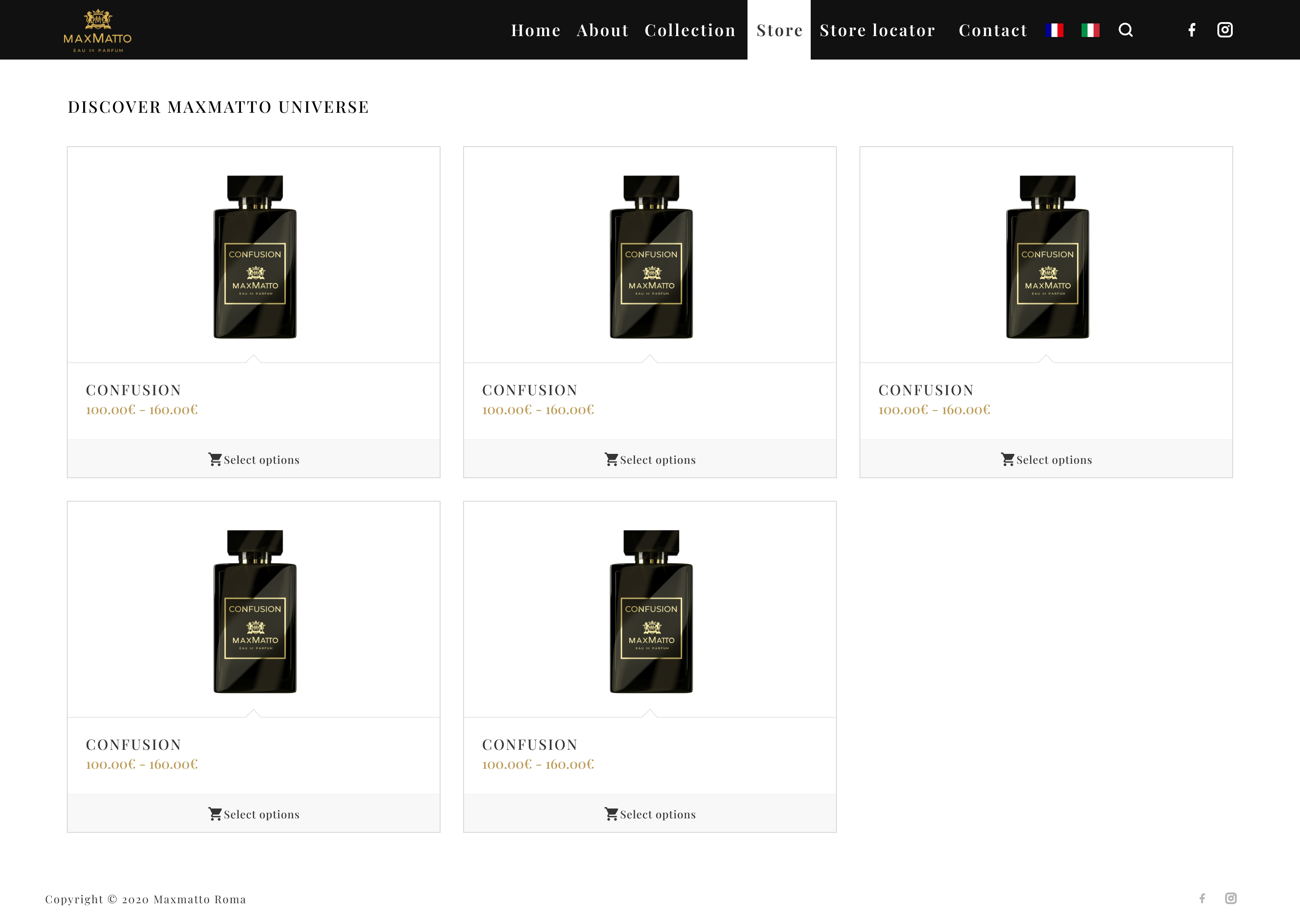Click Select options on bottom-left product

tap(254, 813)
